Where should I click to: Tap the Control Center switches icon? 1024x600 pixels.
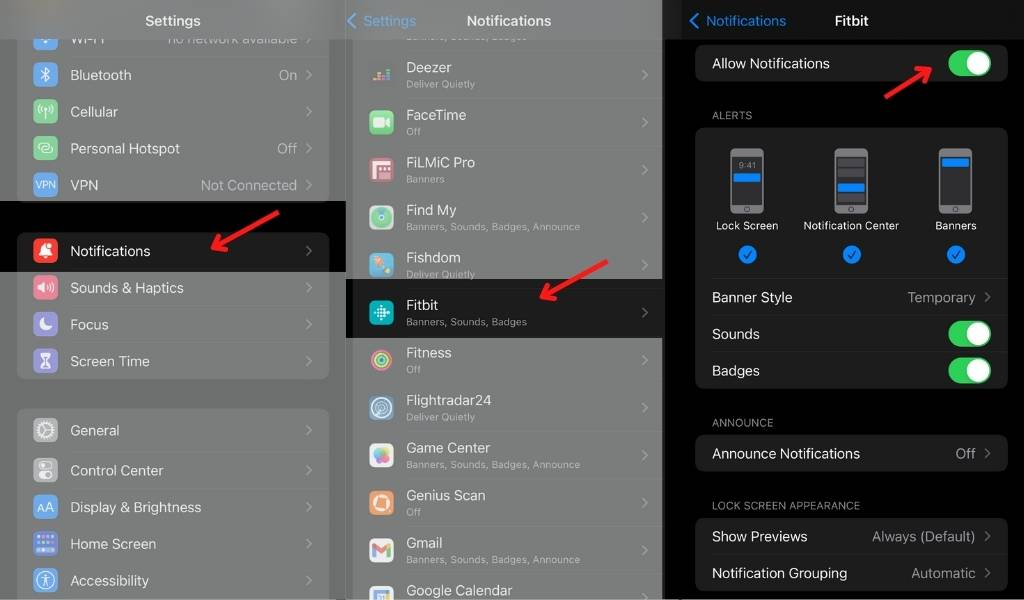[x=45, y=470]
